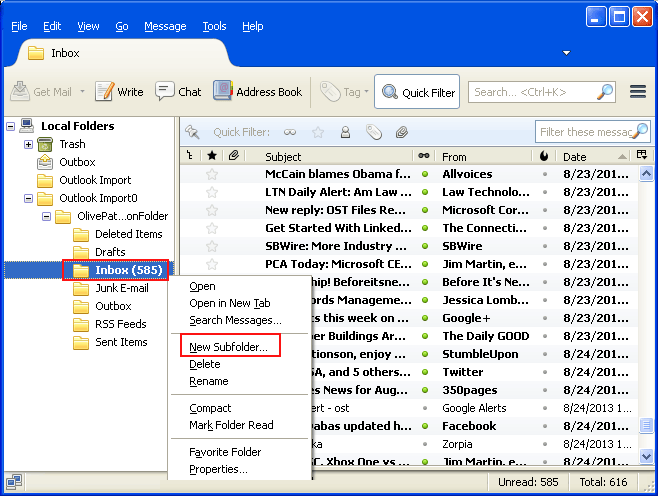Choose Favorite Folder in context menu
658x496 pixels.
click(225, 452)
